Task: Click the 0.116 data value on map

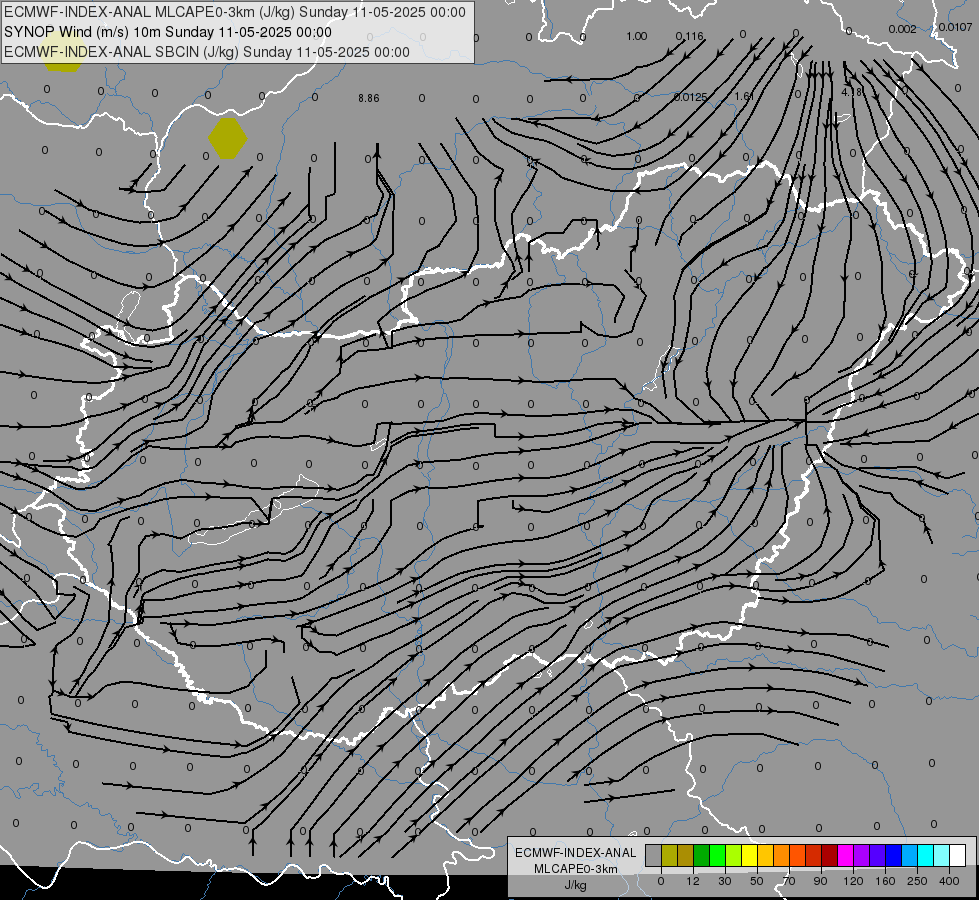Action: pyautogui.click(x=690, y=36)
